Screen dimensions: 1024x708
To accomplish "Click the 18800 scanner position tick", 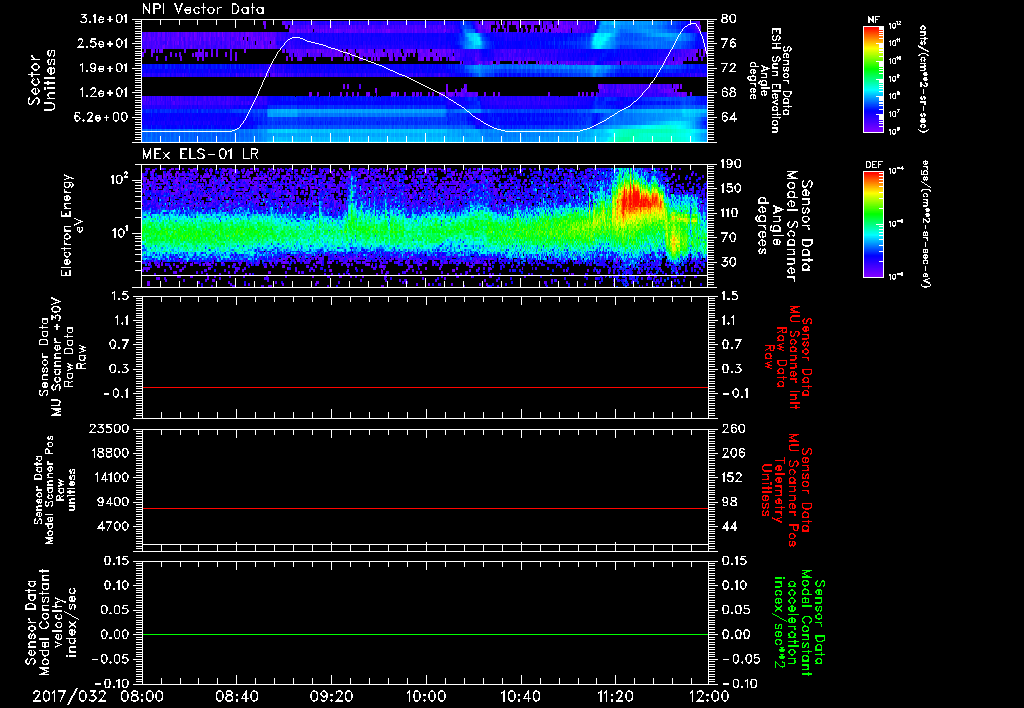I will click(108, 453).
